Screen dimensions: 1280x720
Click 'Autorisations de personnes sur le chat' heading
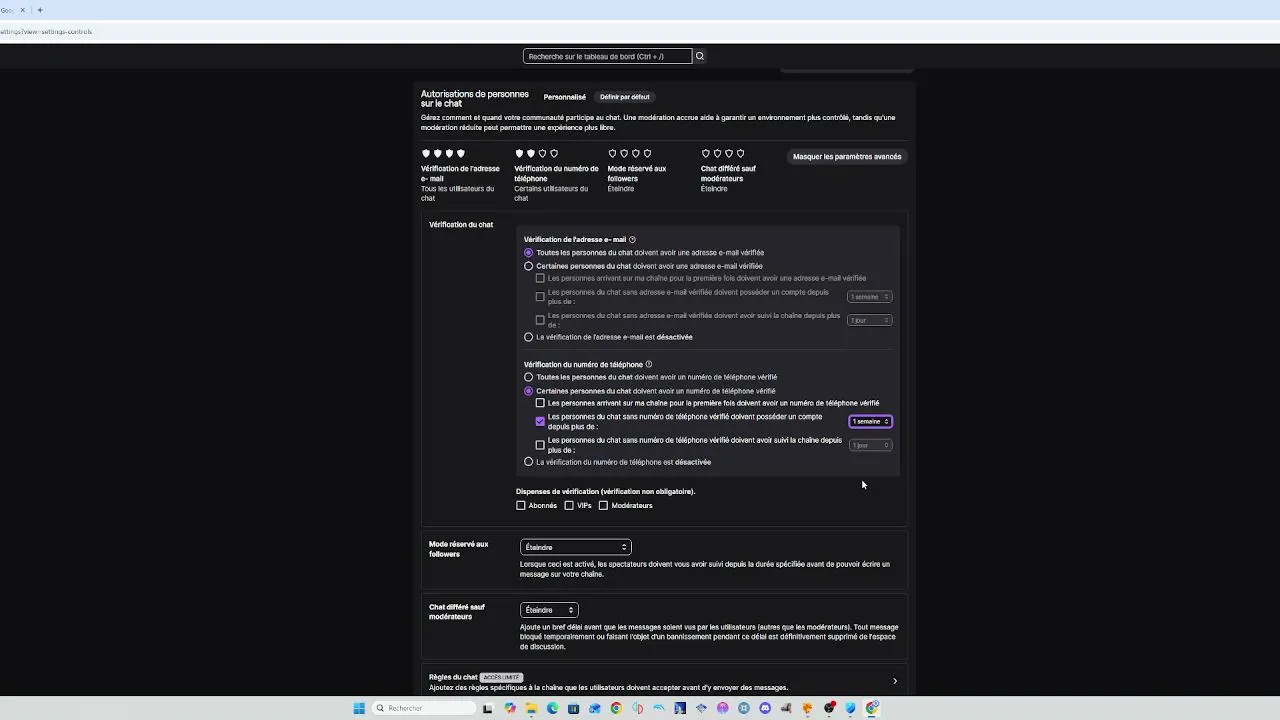point(475,99)
